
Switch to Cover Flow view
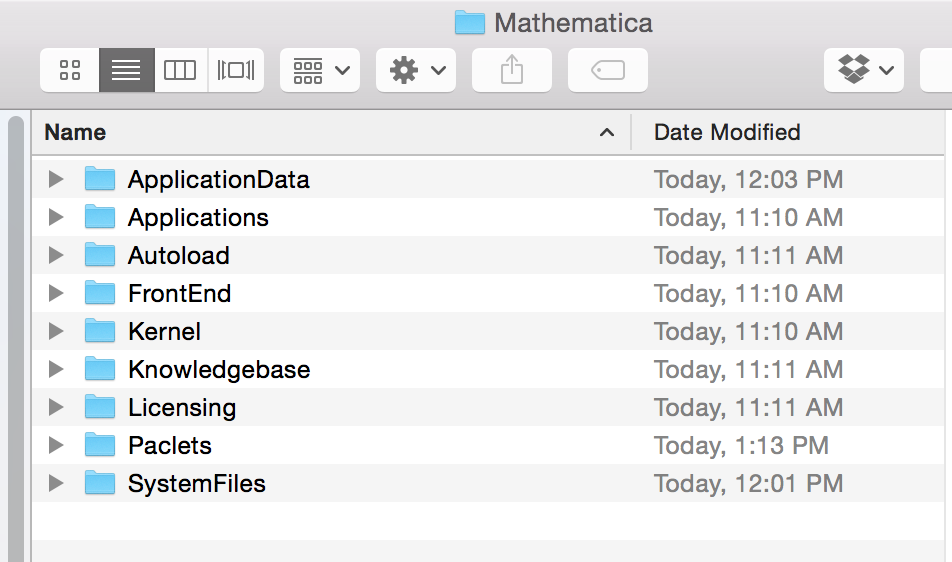pyautogui.click(x=236, y=70)
